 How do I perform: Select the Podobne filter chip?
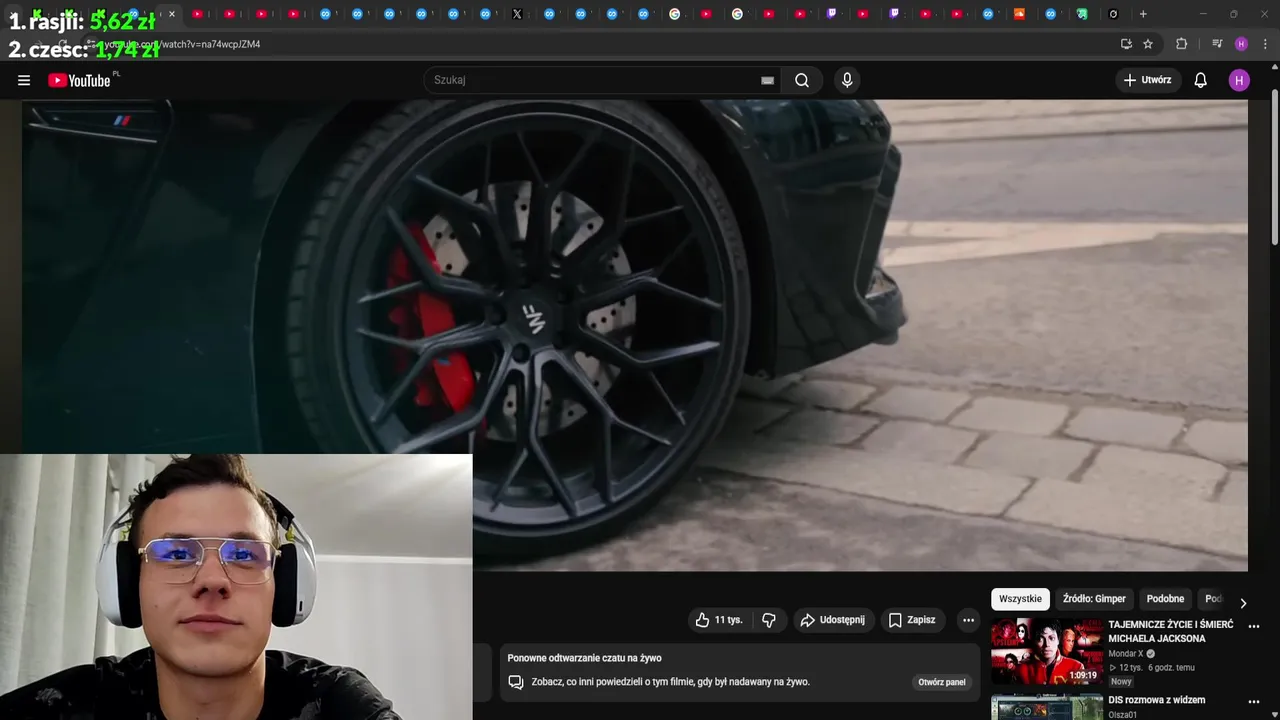click(x=1165, y=599)
